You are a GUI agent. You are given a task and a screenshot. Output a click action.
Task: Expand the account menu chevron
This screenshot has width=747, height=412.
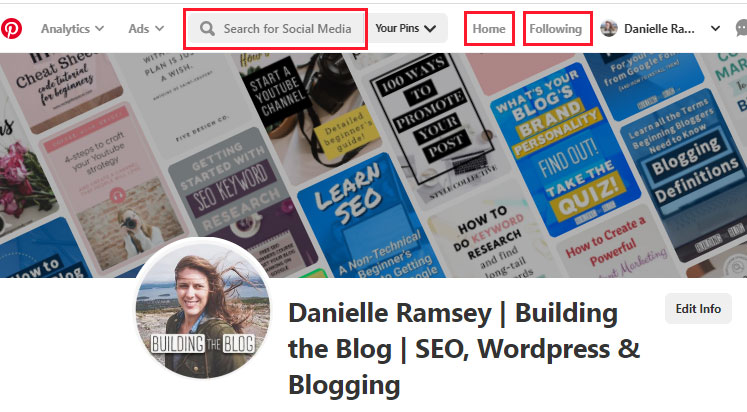(715, 29)
